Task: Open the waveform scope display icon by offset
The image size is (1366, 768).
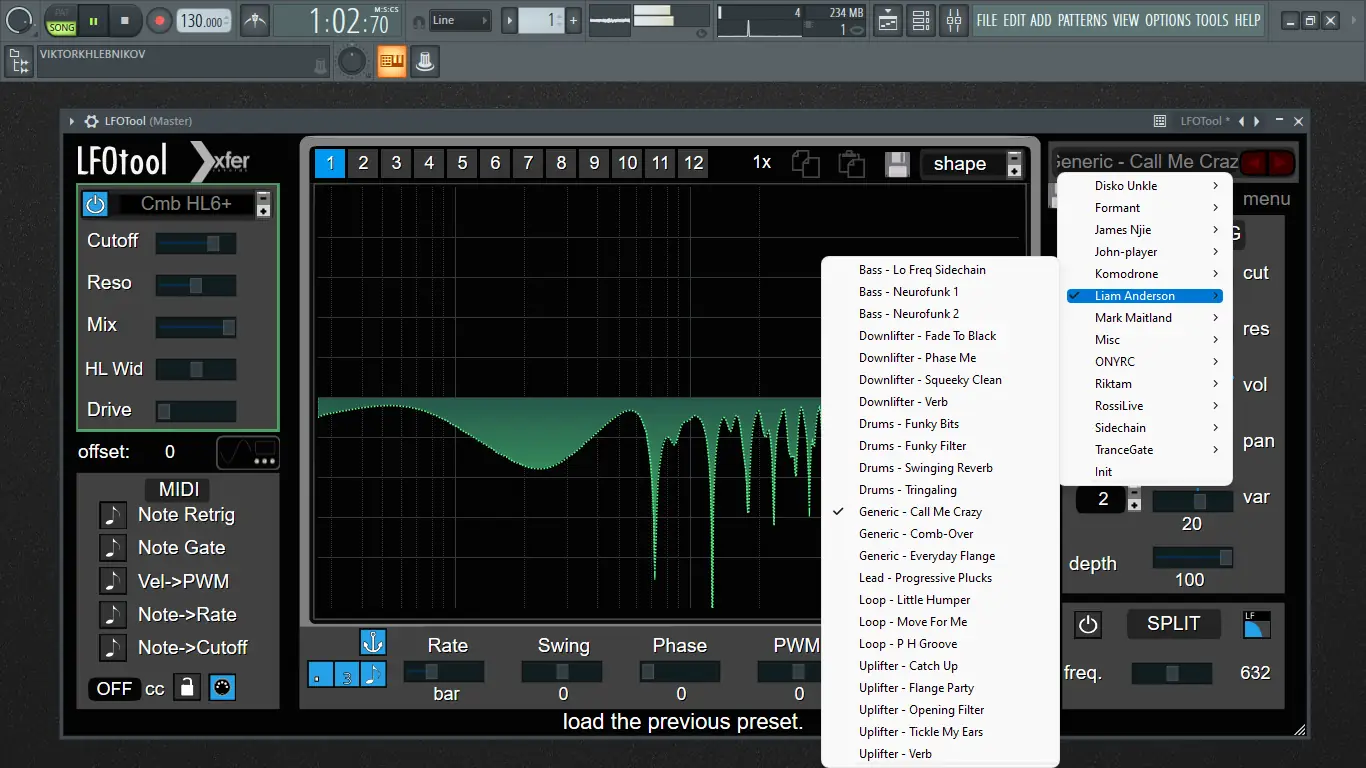Action: click(x=248, y=452)
